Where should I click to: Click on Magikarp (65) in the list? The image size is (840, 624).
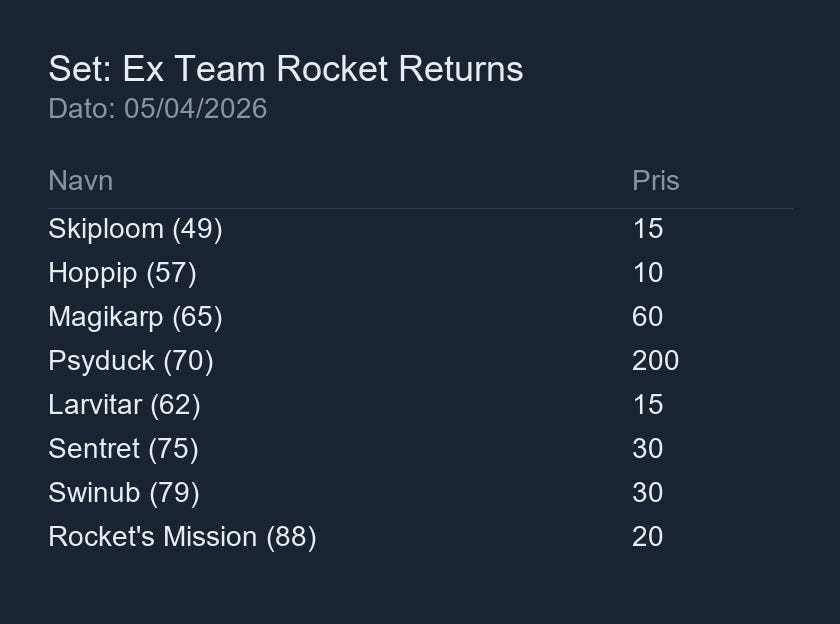pos(135,317)
